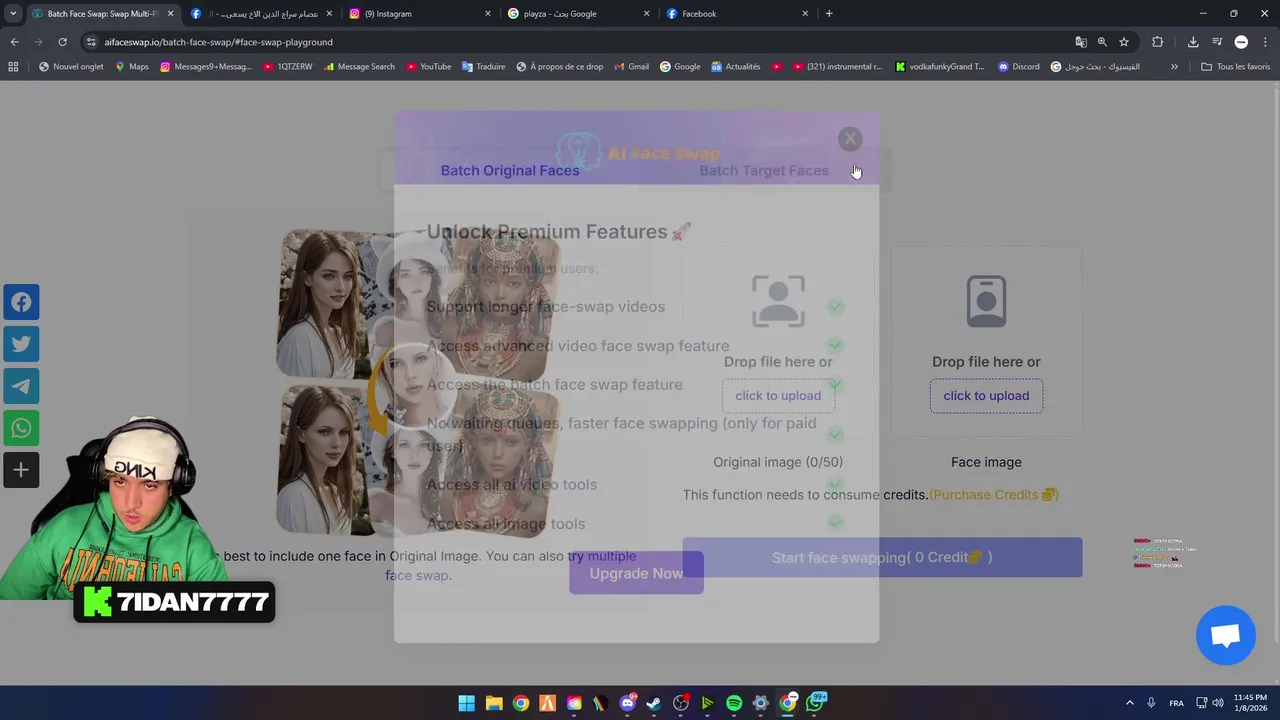Go back to previous page

pos(14,42)
